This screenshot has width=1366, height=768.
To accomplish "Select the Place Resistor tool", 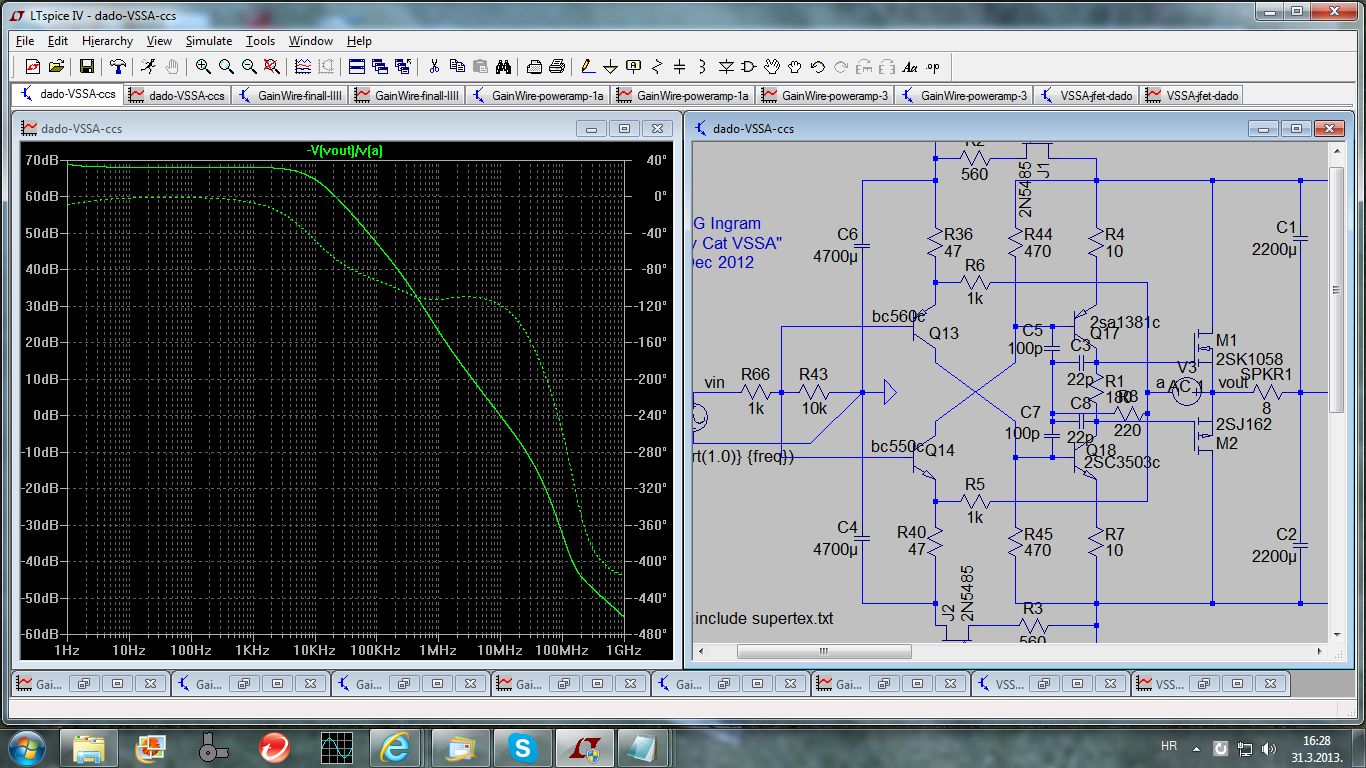I will [656, 67].
